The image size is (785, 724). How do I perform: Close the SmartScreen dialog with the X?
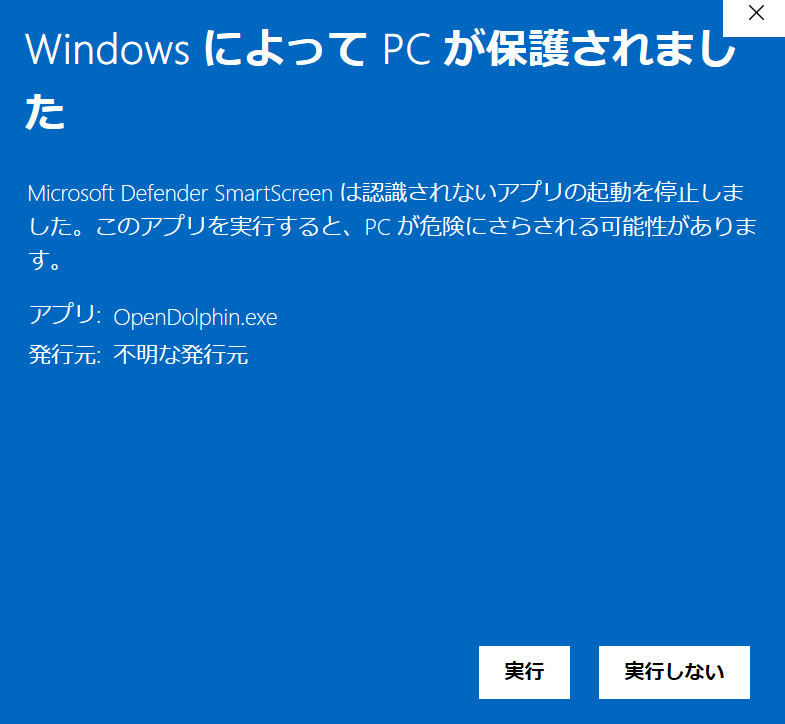pyautogui.click(x=756, y=13)
